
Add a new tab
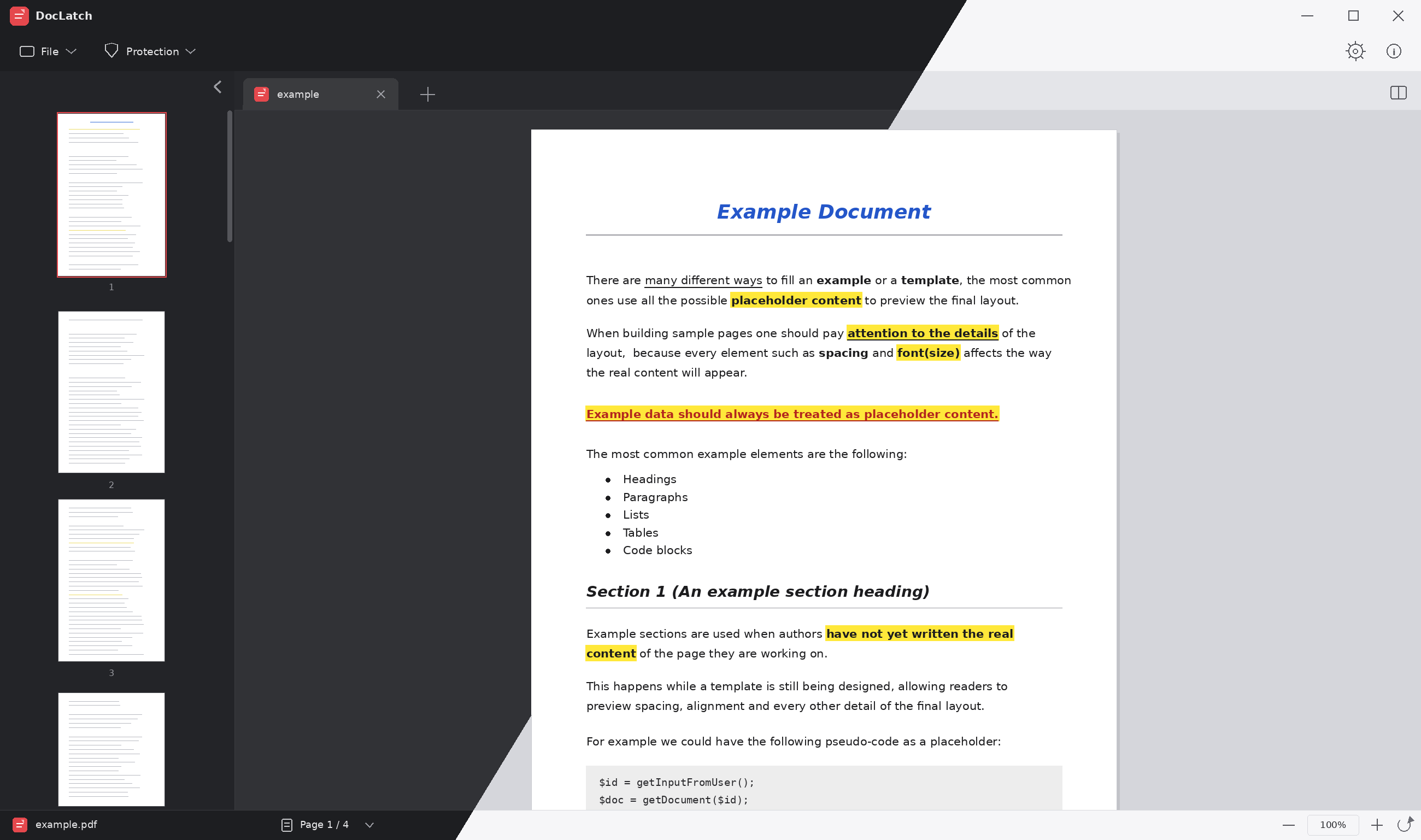pos(428,94)
